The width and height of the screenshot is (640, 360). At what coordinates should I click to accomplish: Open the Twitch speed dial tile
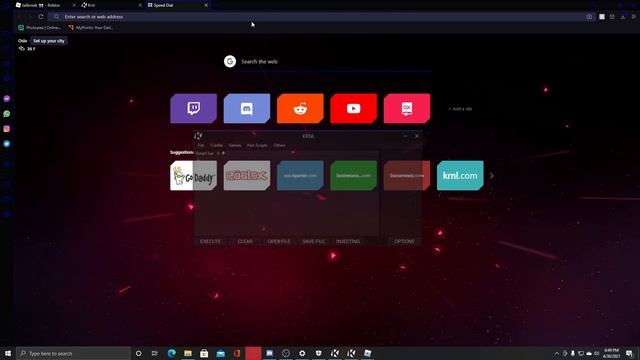193,108
